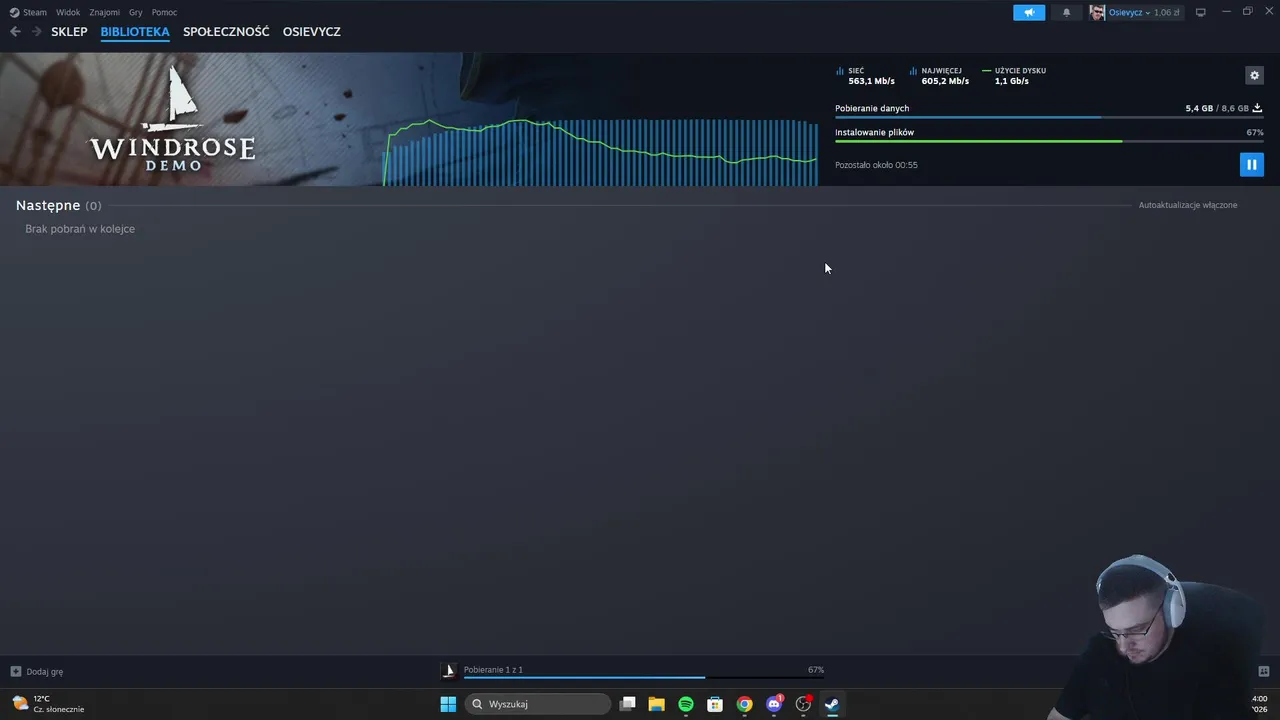This screenshot has width=1280, height=720.
Task: Open Spotify from the taskbar
Action: coord(686,704)
